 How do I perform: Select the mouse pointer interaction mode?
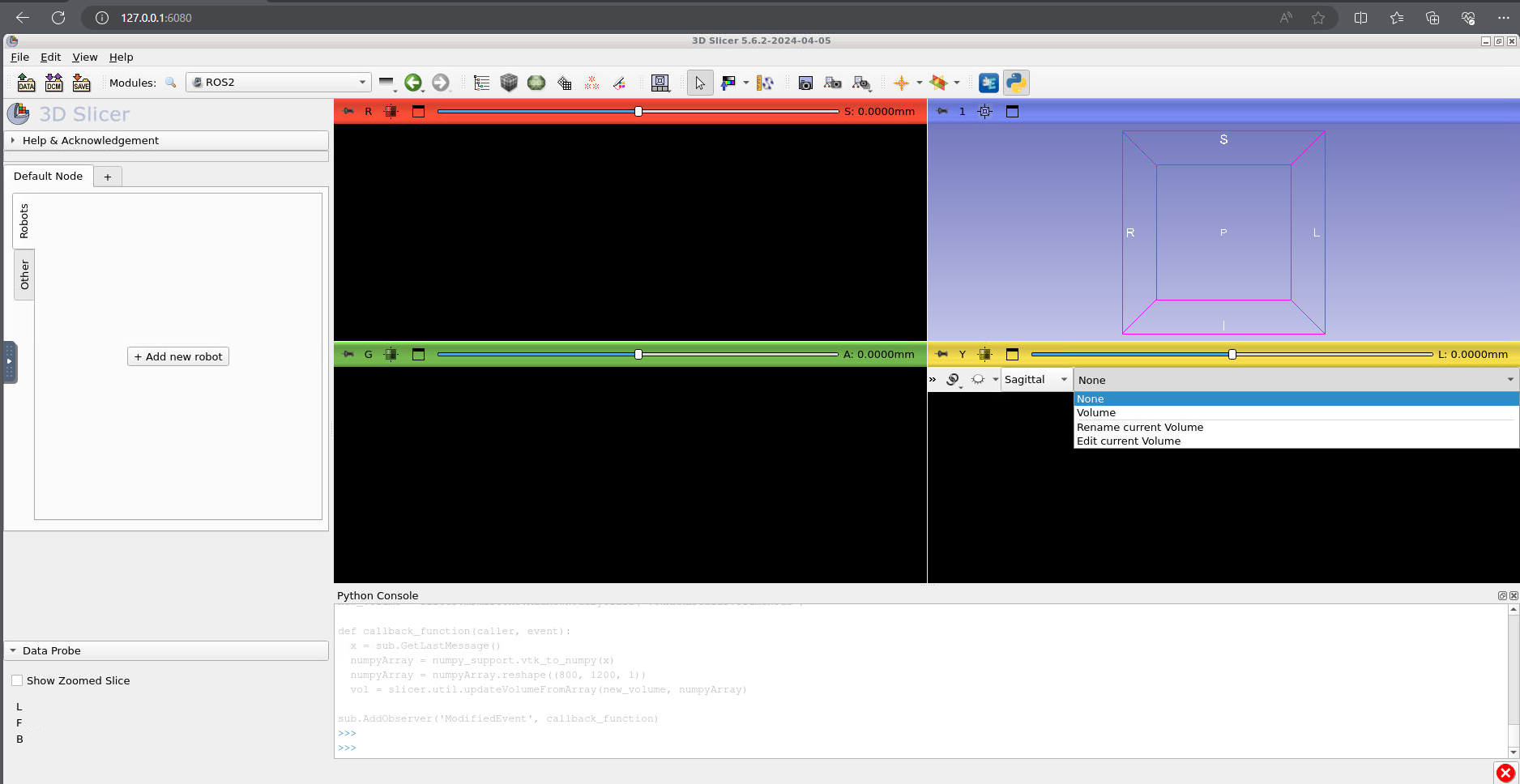700,83
